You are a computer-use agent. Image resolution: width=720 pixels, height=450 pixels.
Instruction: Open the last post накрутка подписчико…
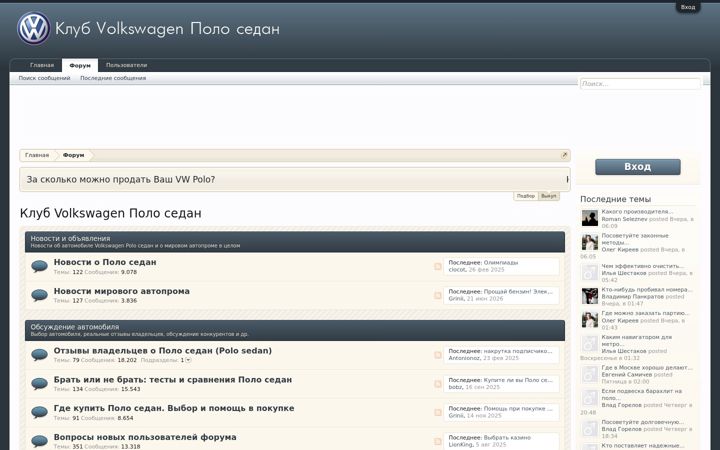click(518, 351)
